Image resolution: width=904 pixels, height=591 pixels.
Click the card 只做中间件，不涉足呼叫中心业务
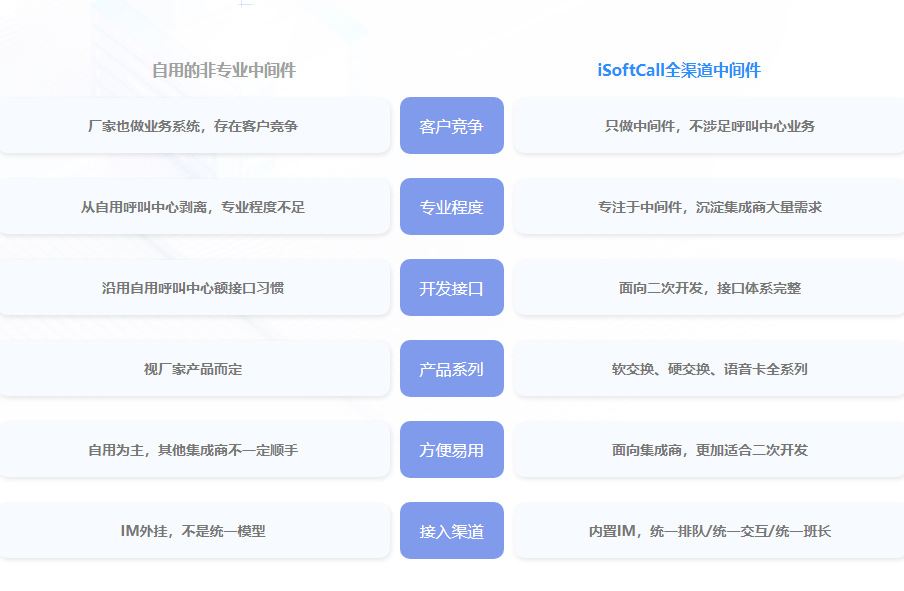coord(709,126)
